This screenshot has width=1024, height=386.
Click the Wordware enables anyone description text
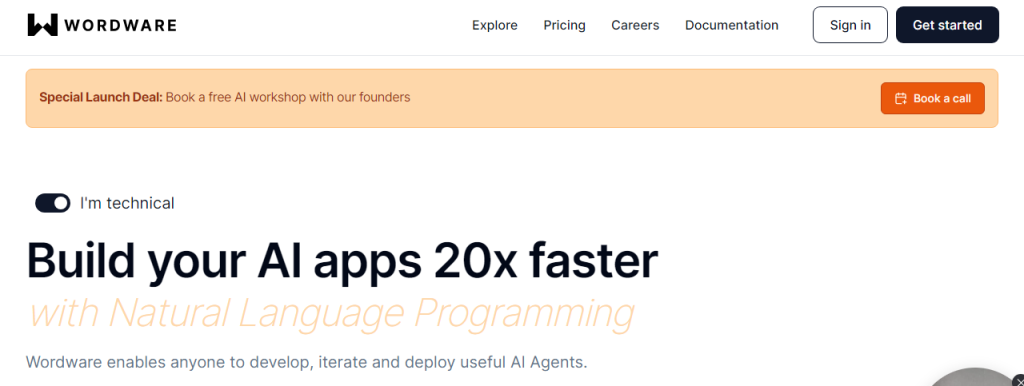coord(307,362)
